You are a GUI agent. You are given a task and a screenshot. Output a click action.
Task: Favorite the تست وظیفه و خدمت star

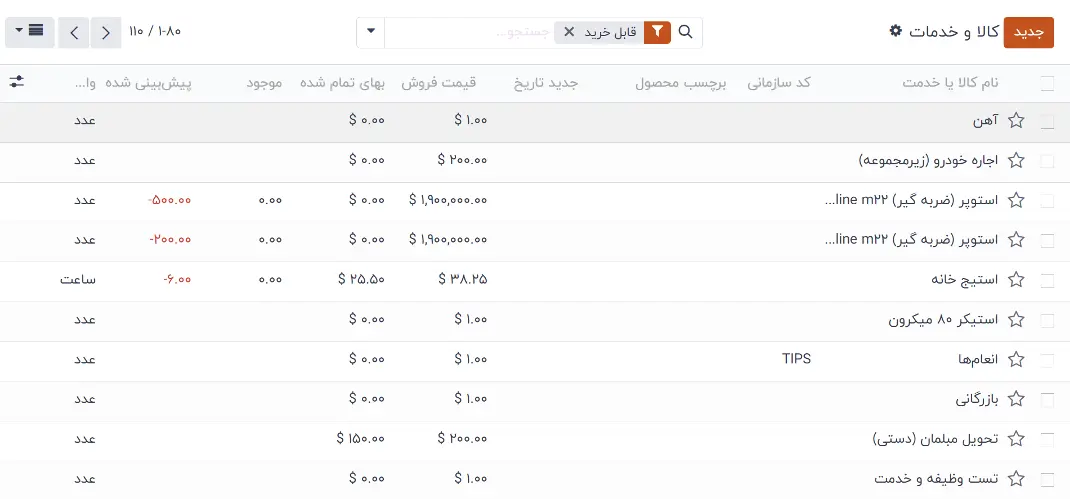click(1016, 479)
